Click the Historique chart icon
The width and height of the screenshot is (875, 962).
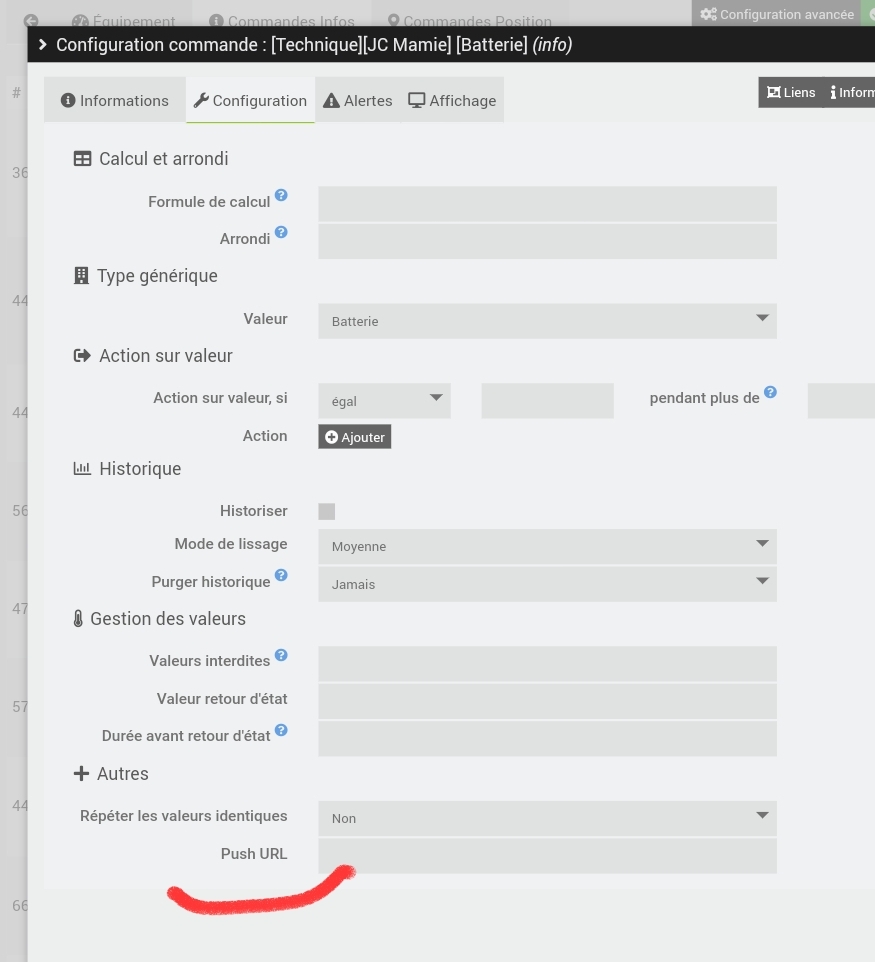[x=82, y=467]
